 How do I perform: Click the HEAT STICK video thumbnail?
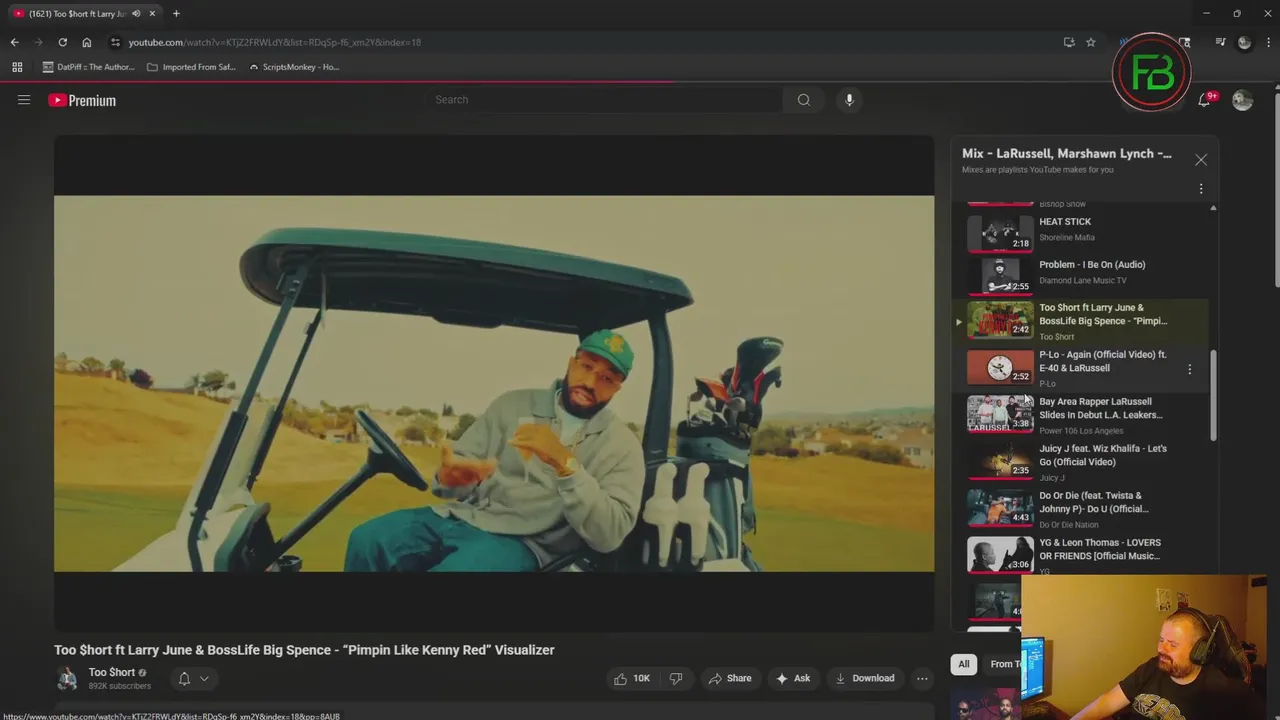[x=1000, y=232]
